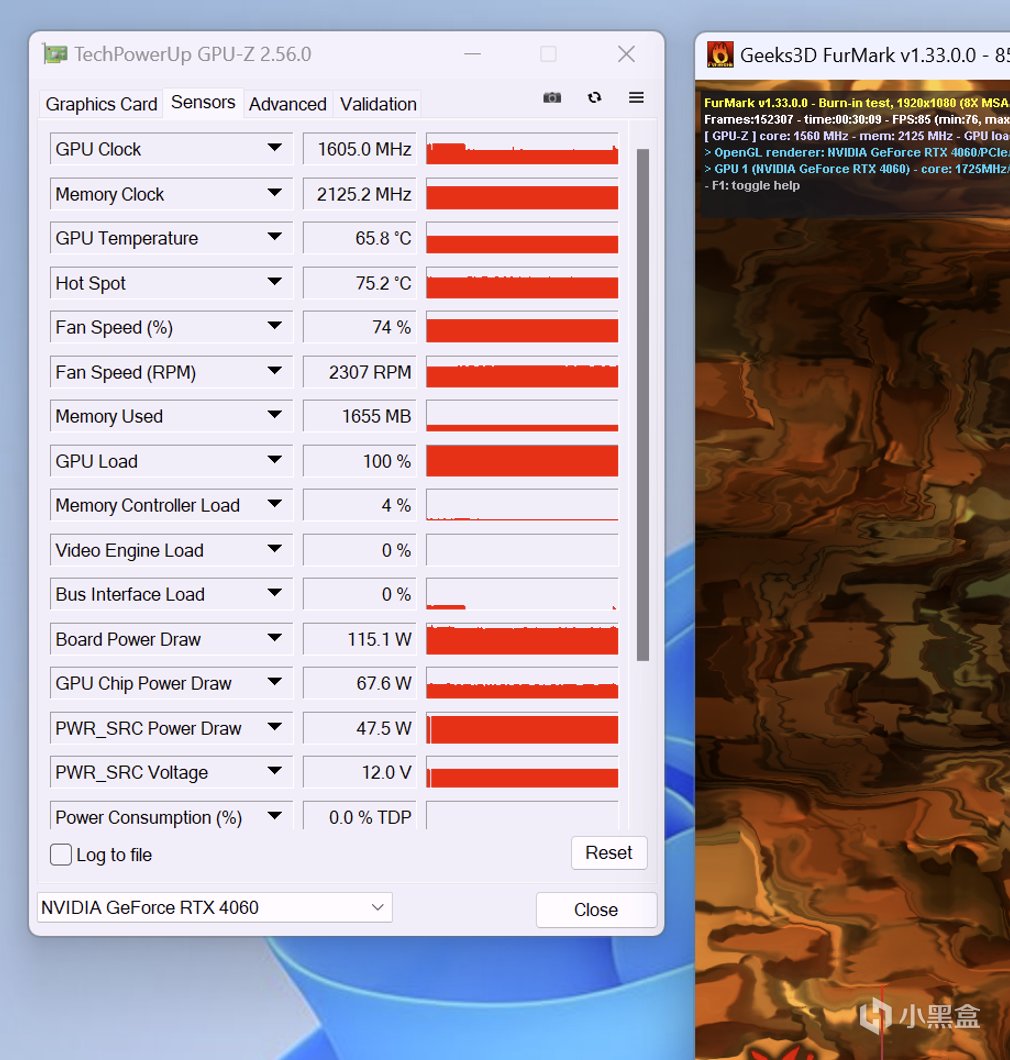
Task: Open the GPU Load sensor dropdown
Action: click(274, 460)
